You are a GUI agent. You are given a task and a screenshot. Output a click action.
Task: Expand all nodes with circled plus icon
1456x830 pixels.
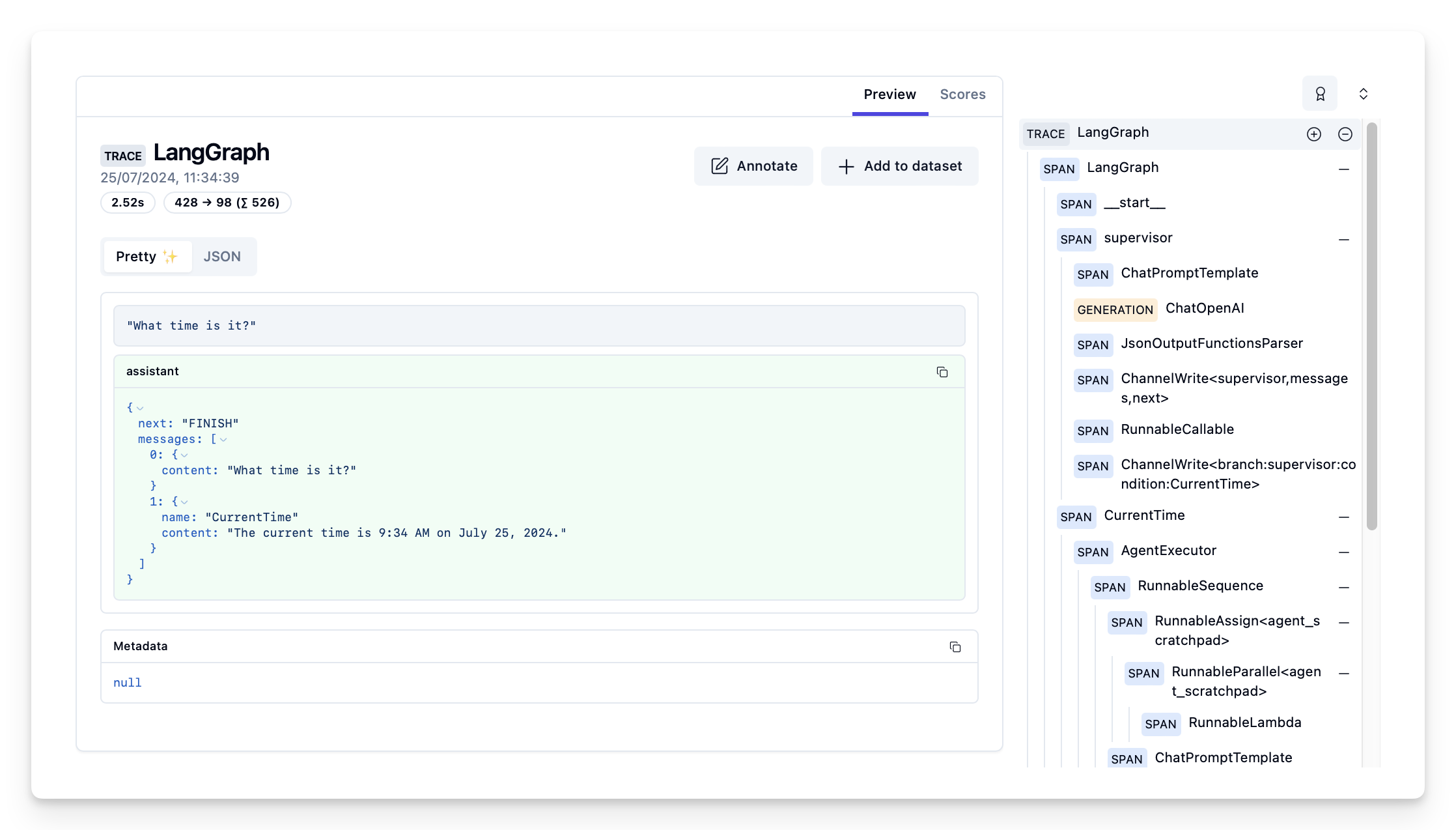click(x=1313, y=134)
